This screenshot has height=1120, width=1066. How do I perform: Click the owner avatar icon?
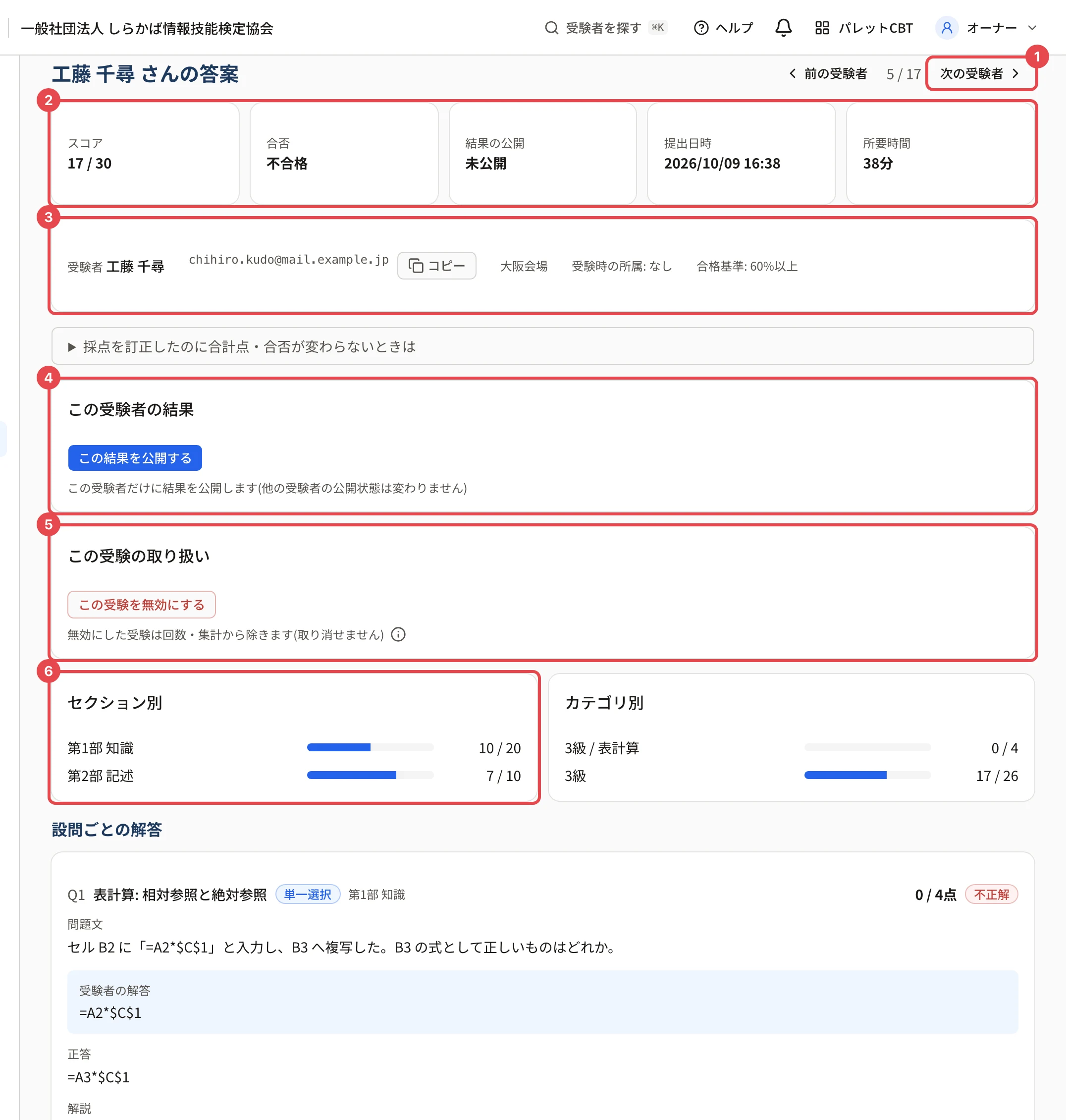(947, 28)
